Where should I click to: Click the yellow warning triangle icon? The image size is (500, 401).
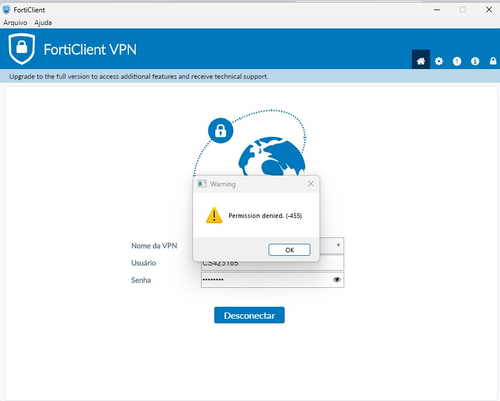[214, 215]
